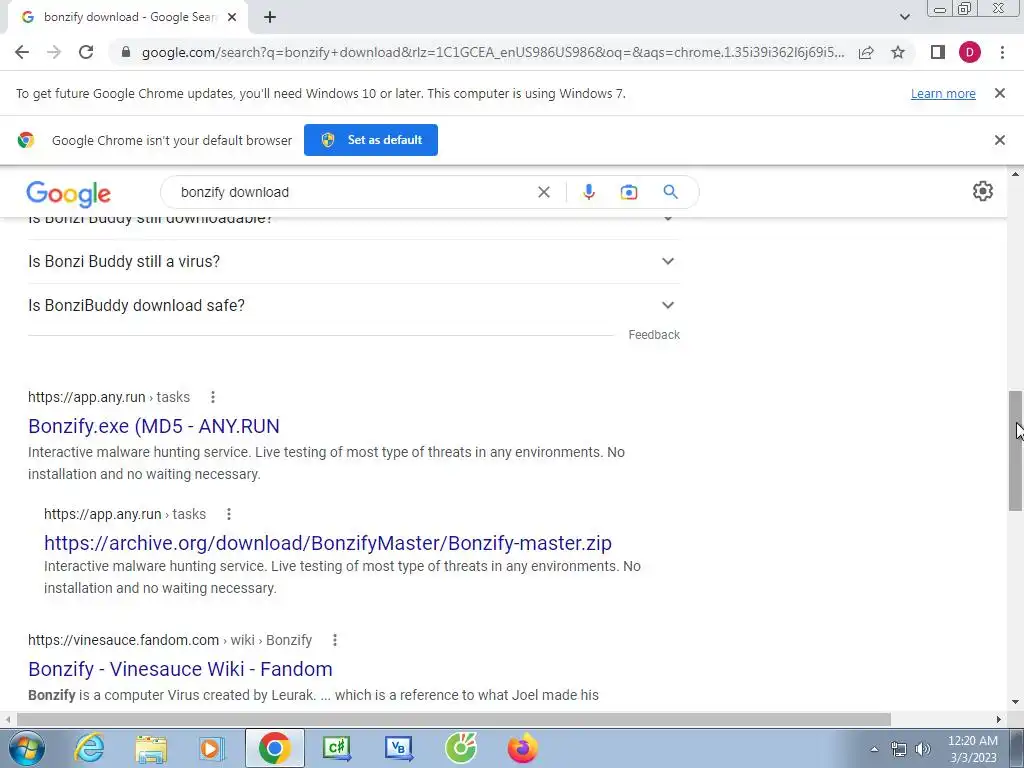Go to Google homepage via logo
Image resolution: width=1024 pixels, height=768 pixels.
(69, 193)
